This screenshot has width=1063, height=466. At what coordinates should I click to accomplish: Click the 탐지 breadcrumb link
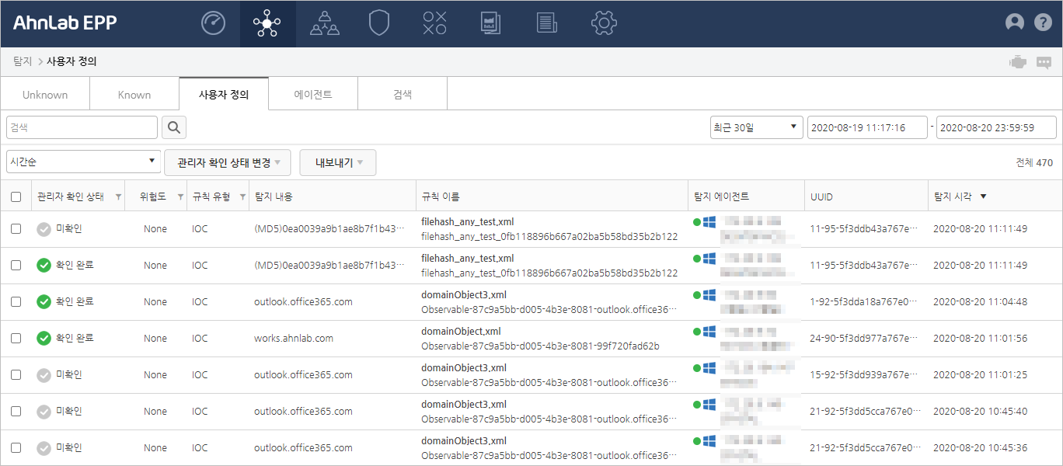coord(22,62)
